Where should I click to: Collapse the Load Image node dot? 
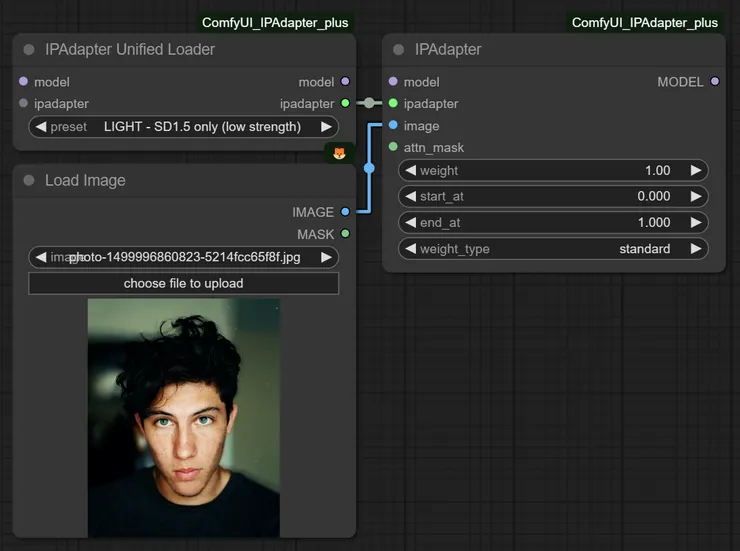tap(28, 181)
